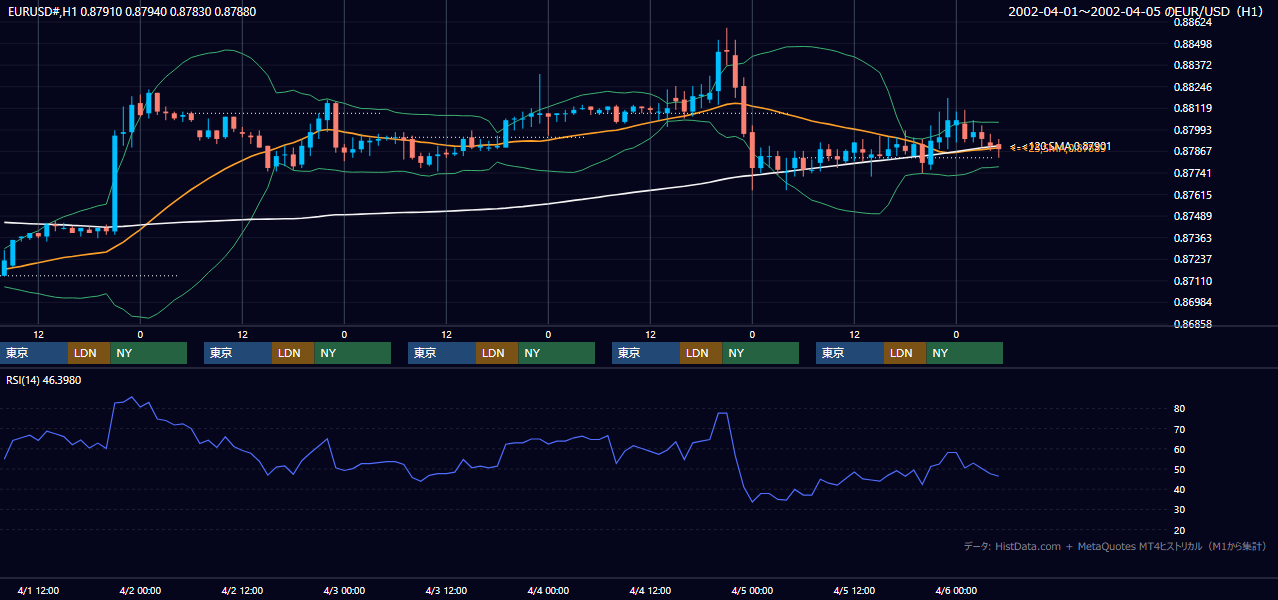This screenshot has width=1278, height=600.
Task: Select the 4/2 12:00 time marker
Action: point(243,591)
